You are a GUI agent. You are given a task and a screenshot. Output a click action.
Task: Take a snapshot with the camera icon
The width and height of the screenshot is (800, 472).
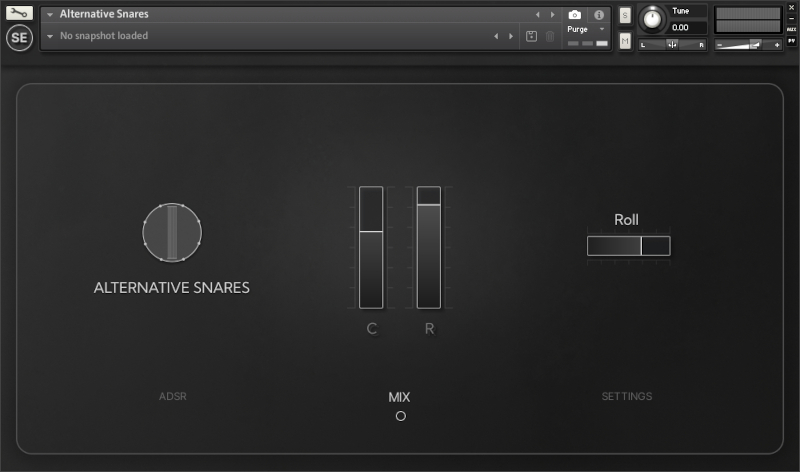pos(574,15)
